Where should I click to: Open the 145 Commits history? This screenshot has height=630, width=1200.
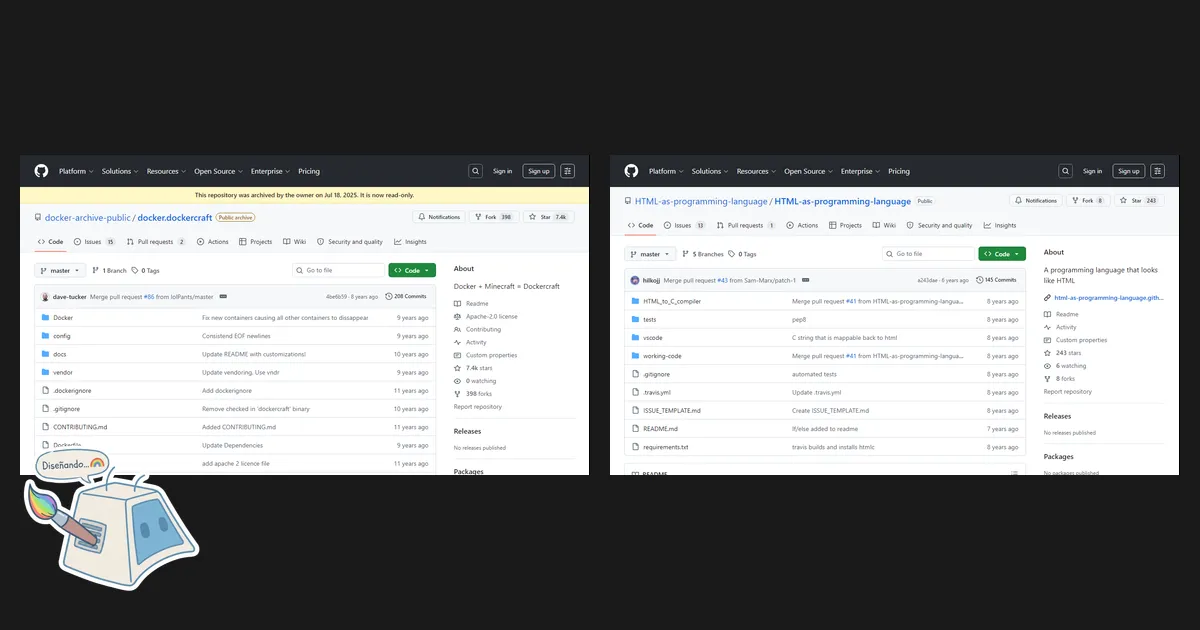tap(996, 280)
